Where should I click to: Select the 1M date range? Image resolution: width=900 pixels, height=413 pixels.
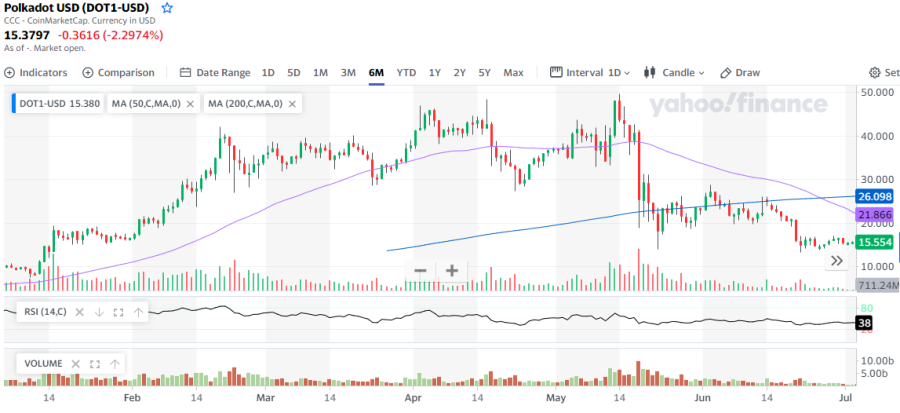pyautogui.click(x=320, y=73)
